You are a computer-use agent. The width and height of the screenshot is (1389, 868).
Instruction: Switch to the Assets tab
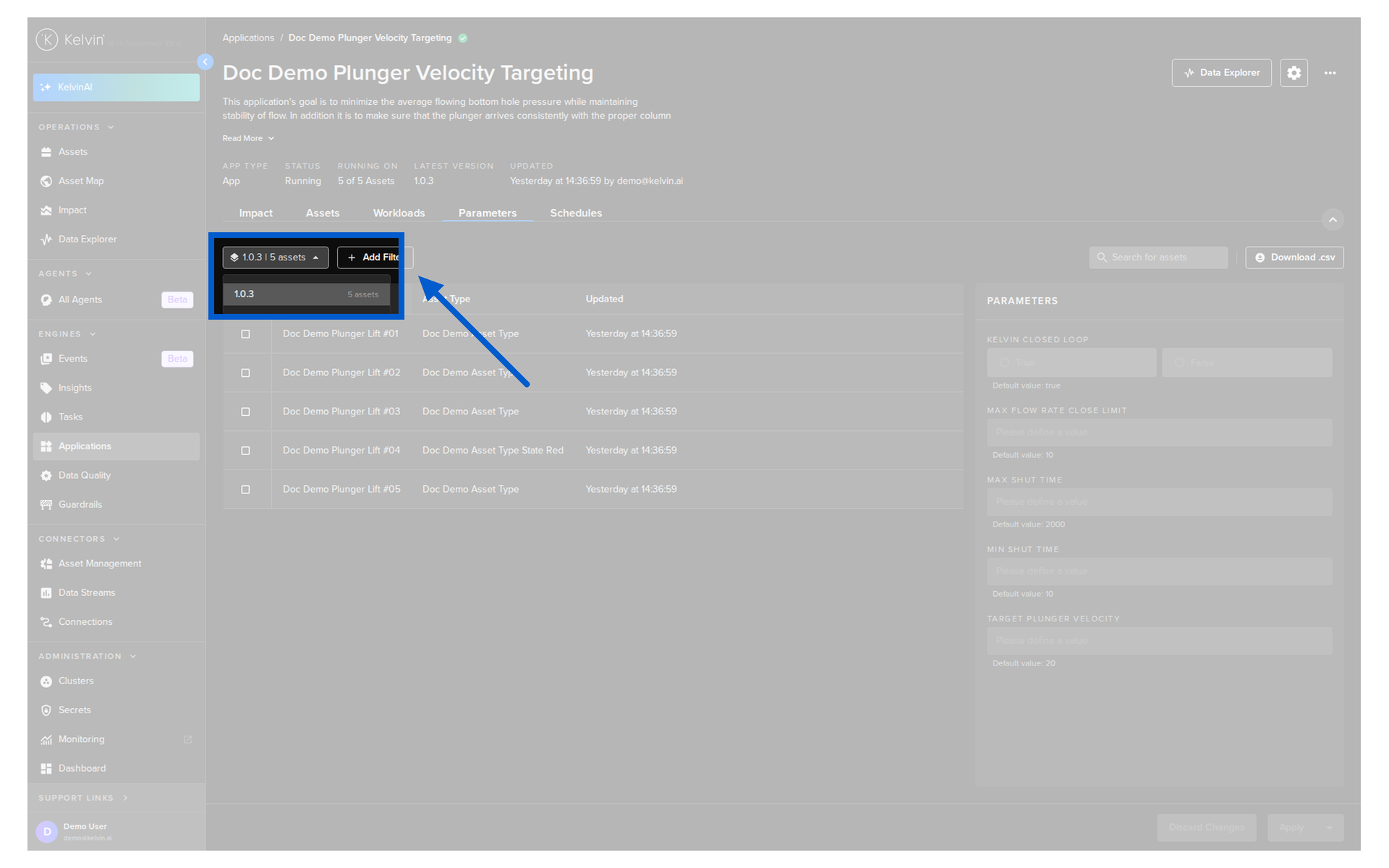click(323, 213)
